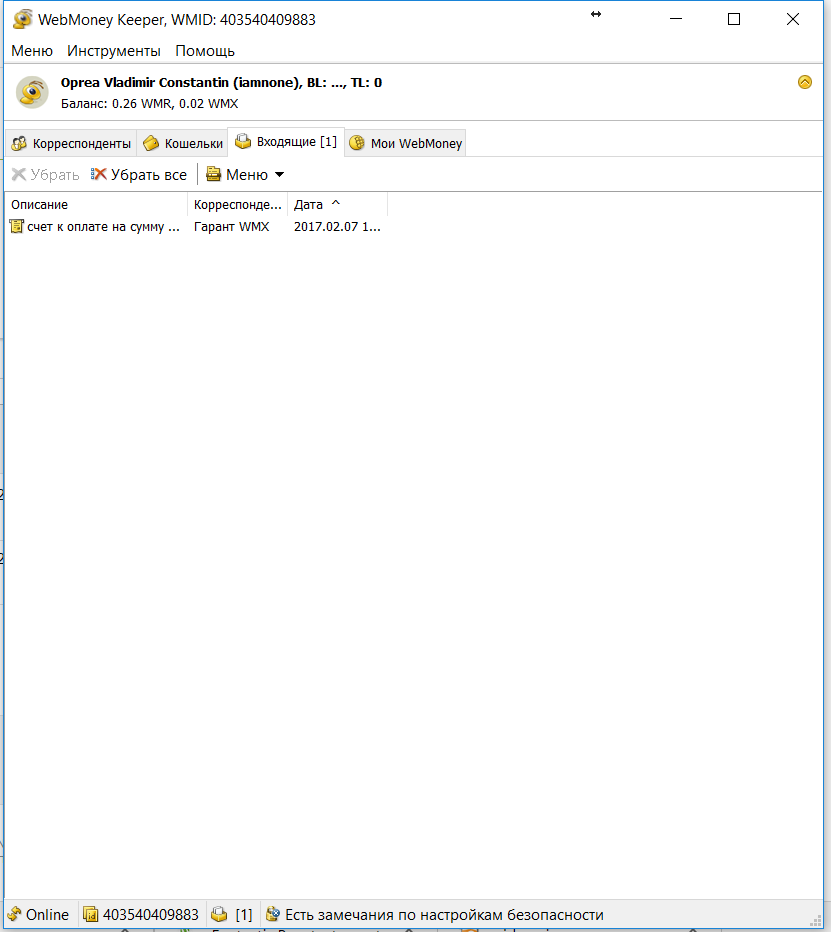831x932 pixels.
Task: Toggle sort order on Дата column
Action: point(337,204)
